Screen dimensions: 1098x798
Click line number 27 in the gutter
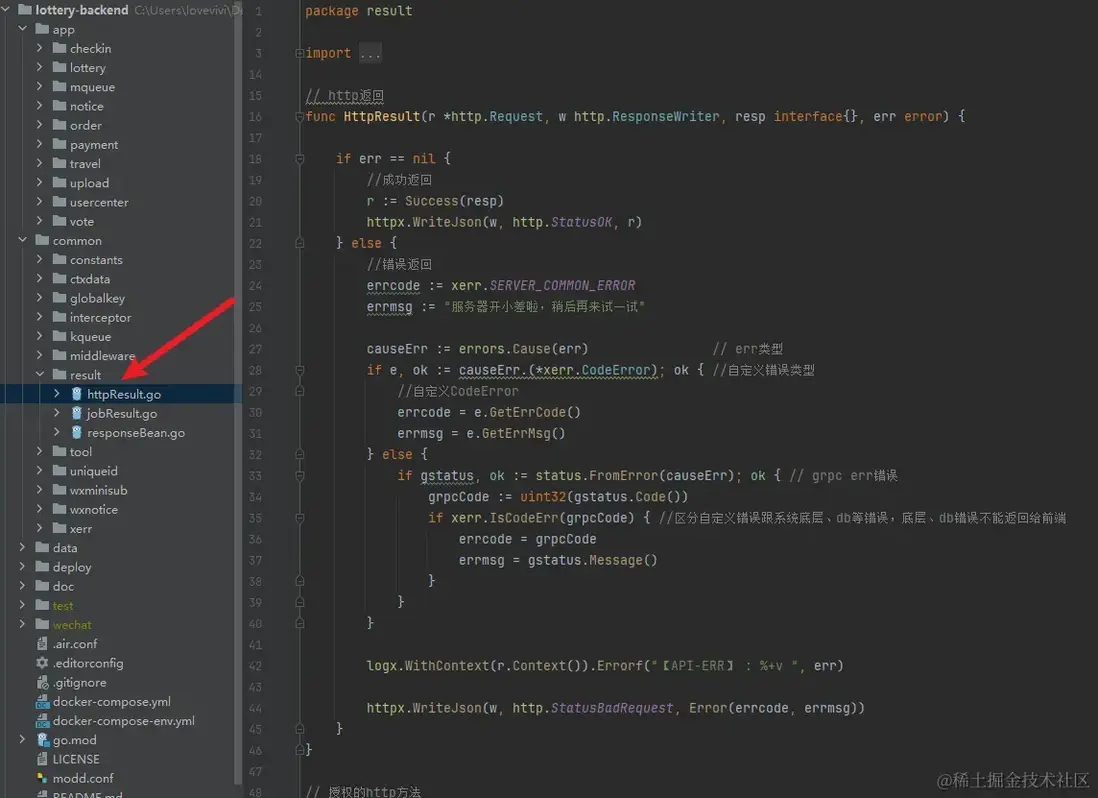[256, 349]
